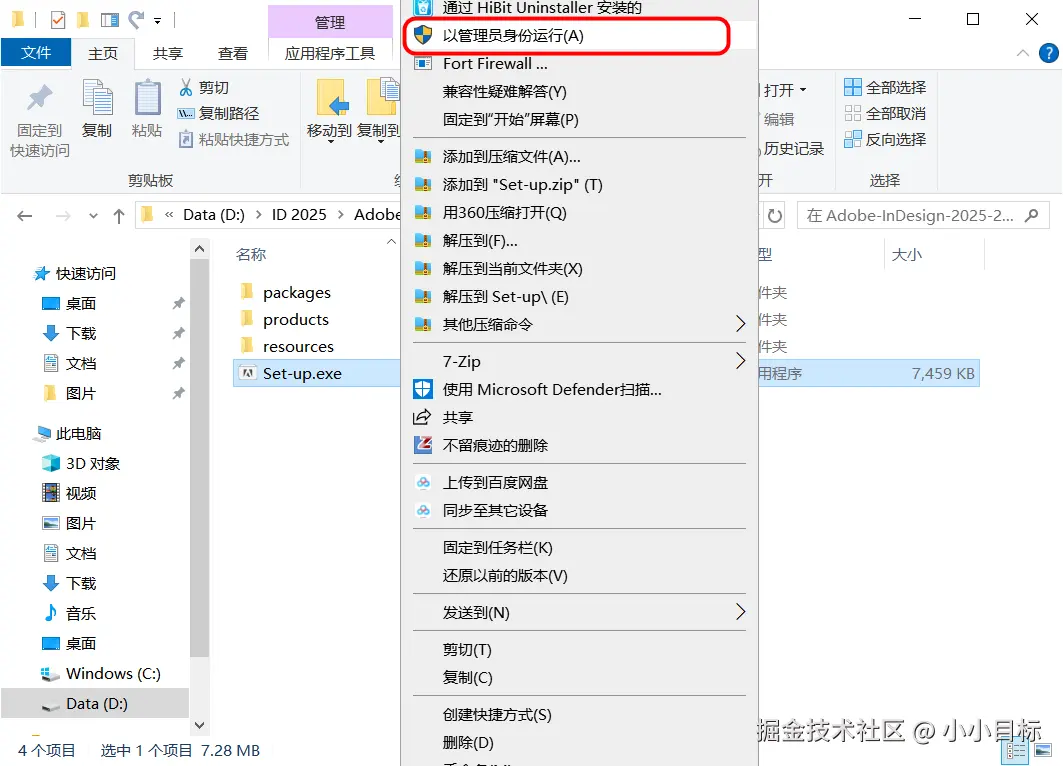Expand the 7-Zip submenu
This screenshot has height=766, width=1063.
[x=579, y=361]
